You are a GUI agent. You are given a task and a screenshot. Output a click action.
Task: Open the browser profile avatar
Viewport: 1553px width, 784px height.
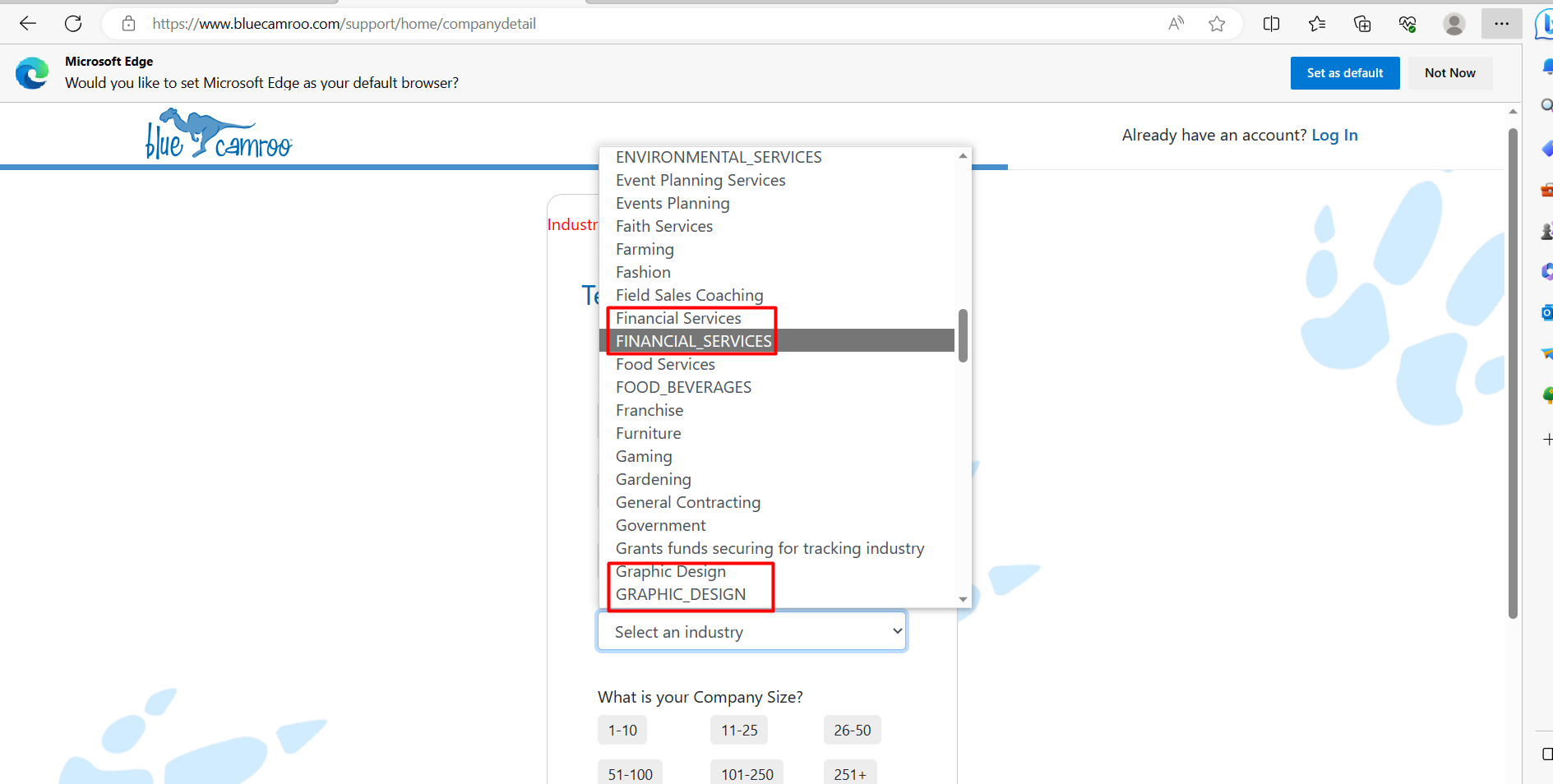(1454, 24)
